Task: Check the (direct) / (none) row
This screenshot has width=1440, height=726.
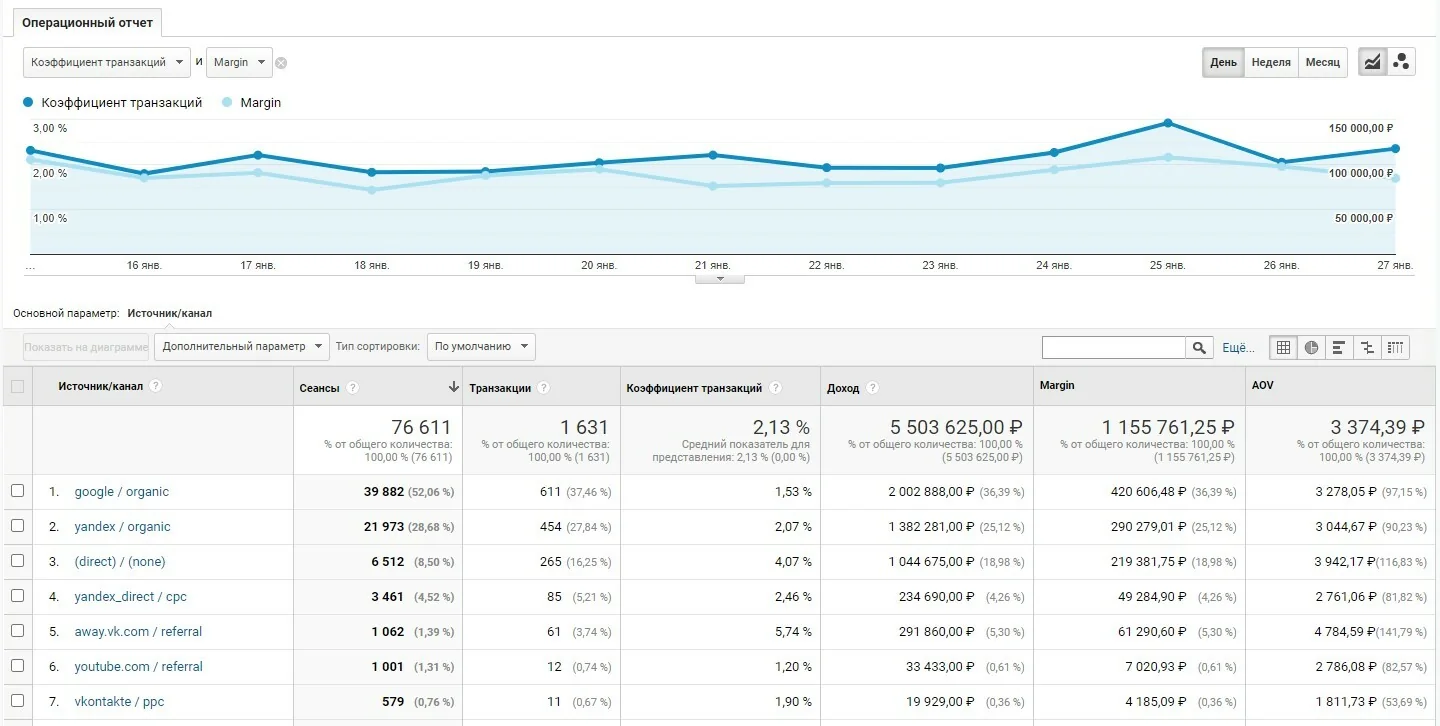Action: click(x=17, y=561)
